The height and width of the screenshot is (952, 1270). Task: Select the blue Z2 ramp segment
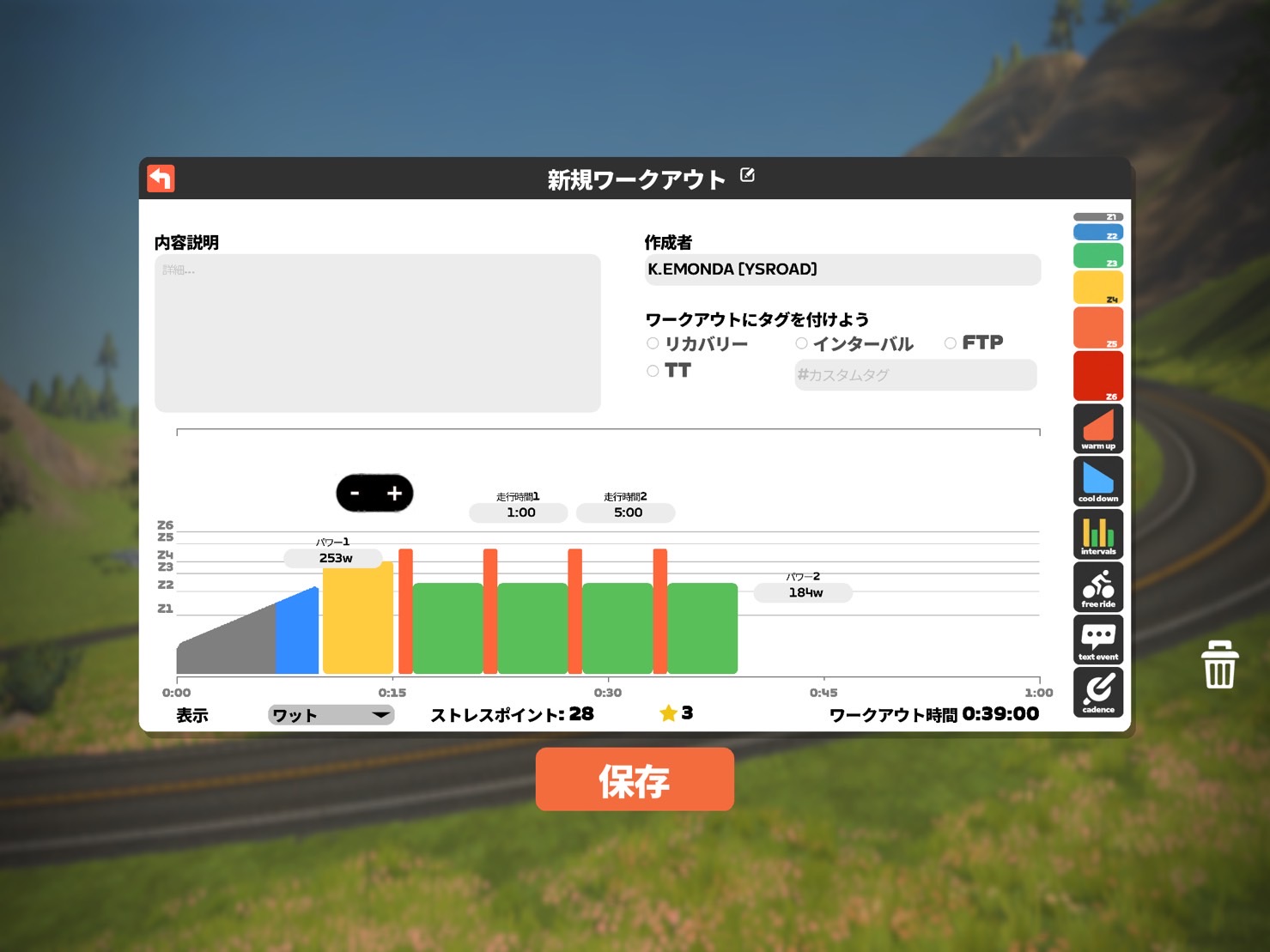pos(297,635)
